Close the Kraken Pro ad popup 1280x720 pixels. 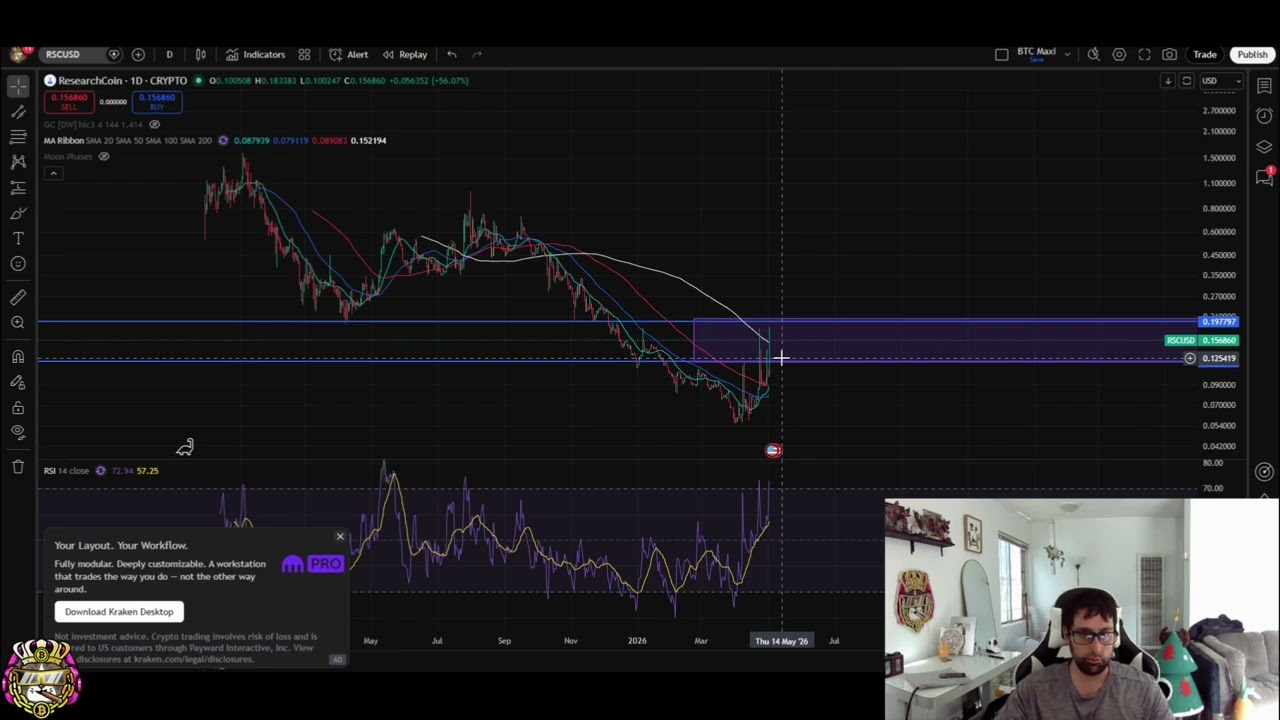[340, 537]
